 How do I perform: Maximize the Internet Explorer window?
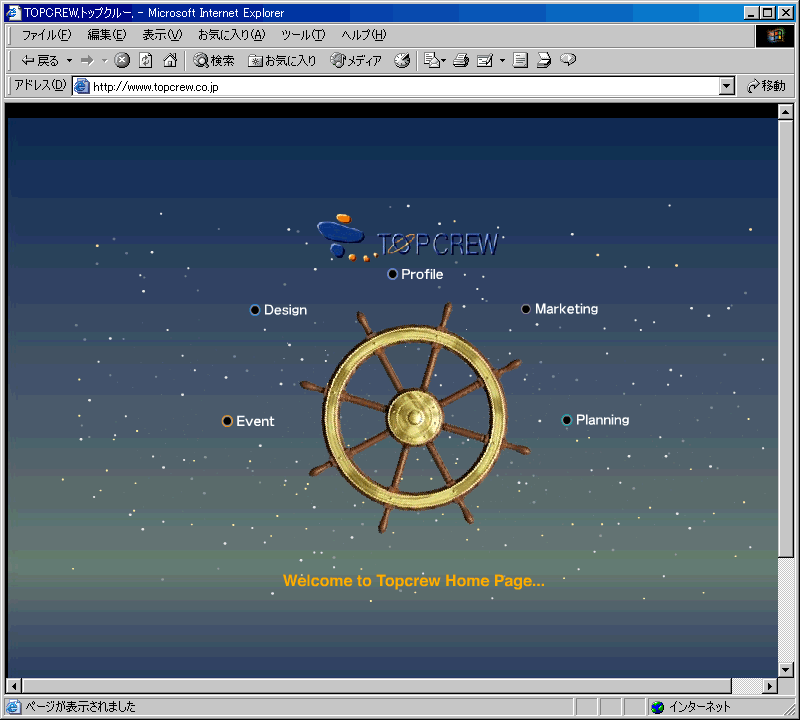point(767,12)
